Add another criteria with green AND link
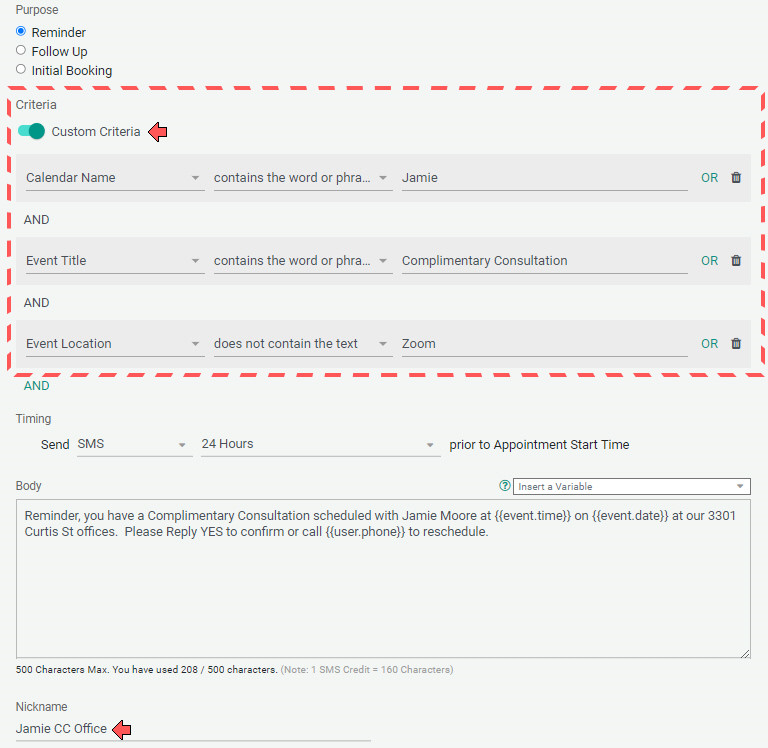 pos(37,386)
